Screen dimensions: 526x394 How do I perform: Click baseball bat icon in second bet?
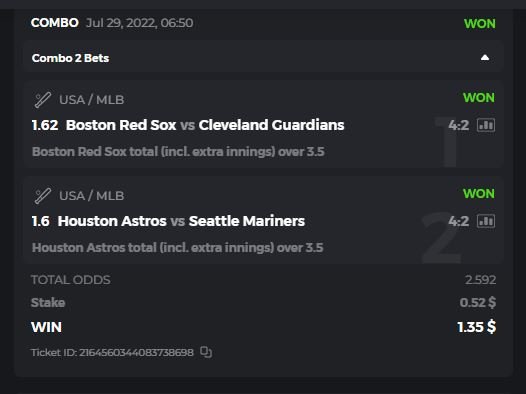43,196
